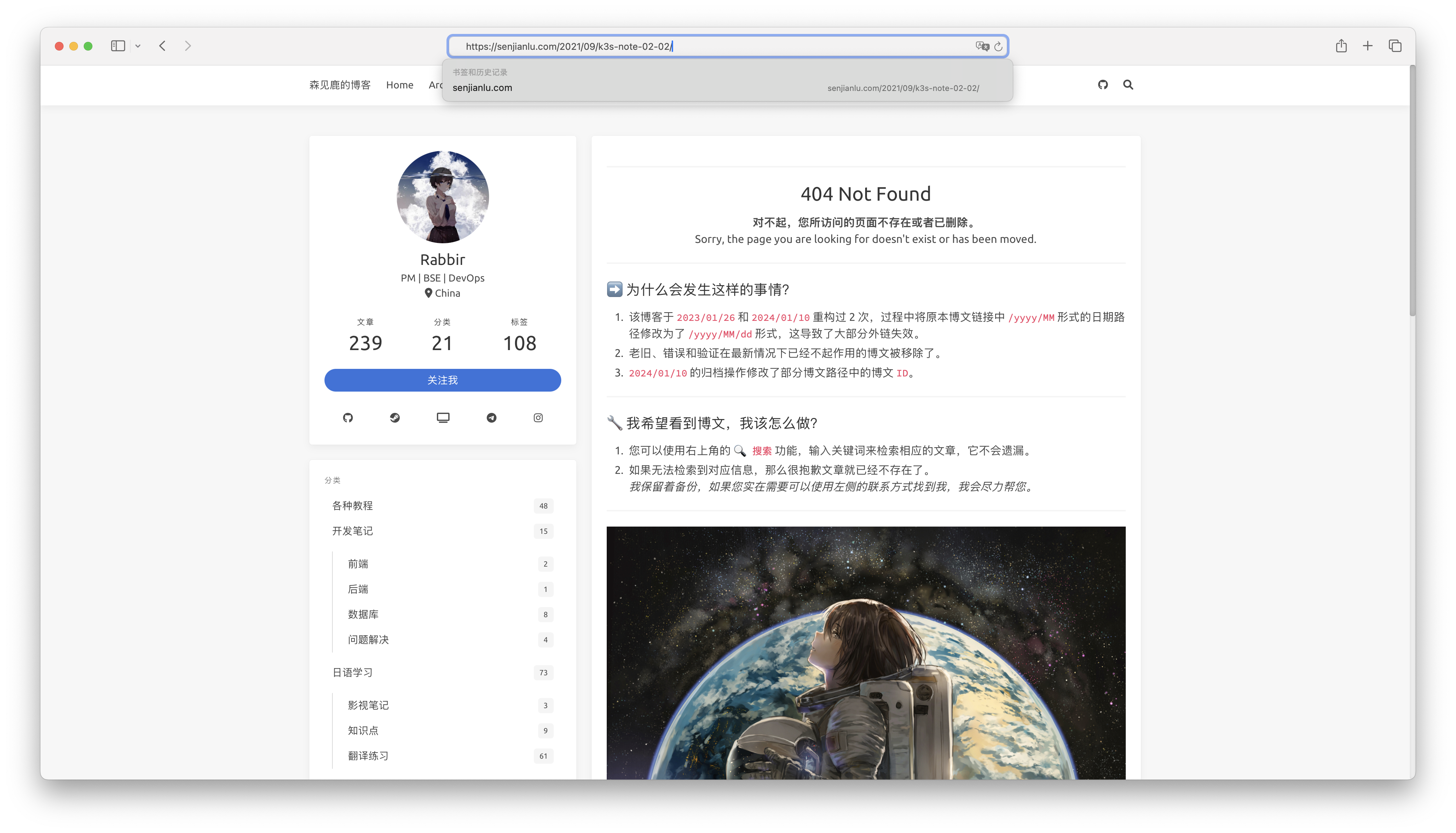This screenshot has width=1456, height=833.
Task: Open the 森见鹿的博客 site title link
Action: pyautogui.click(x=340, y=85)
